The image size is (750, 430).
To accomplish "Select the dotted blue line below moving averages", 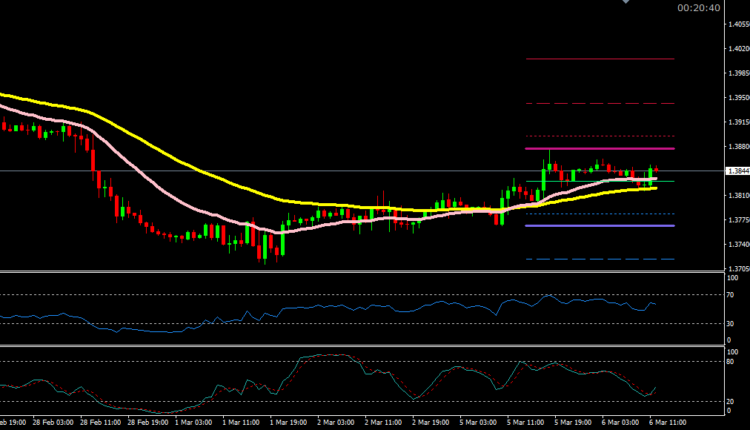I will click(600, 214).
